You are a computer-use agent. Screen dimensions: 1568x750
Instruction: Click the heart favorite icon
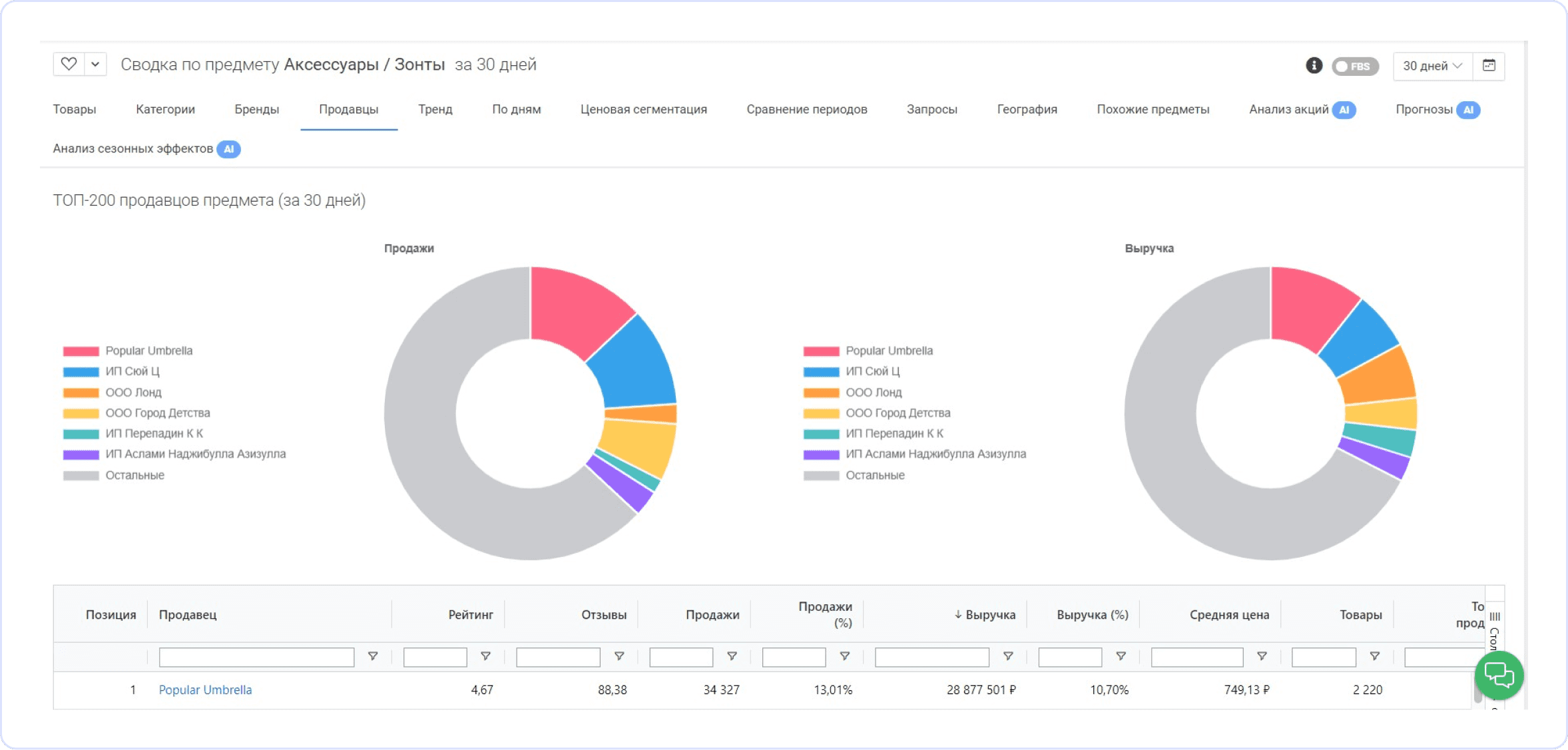point(69,65)
